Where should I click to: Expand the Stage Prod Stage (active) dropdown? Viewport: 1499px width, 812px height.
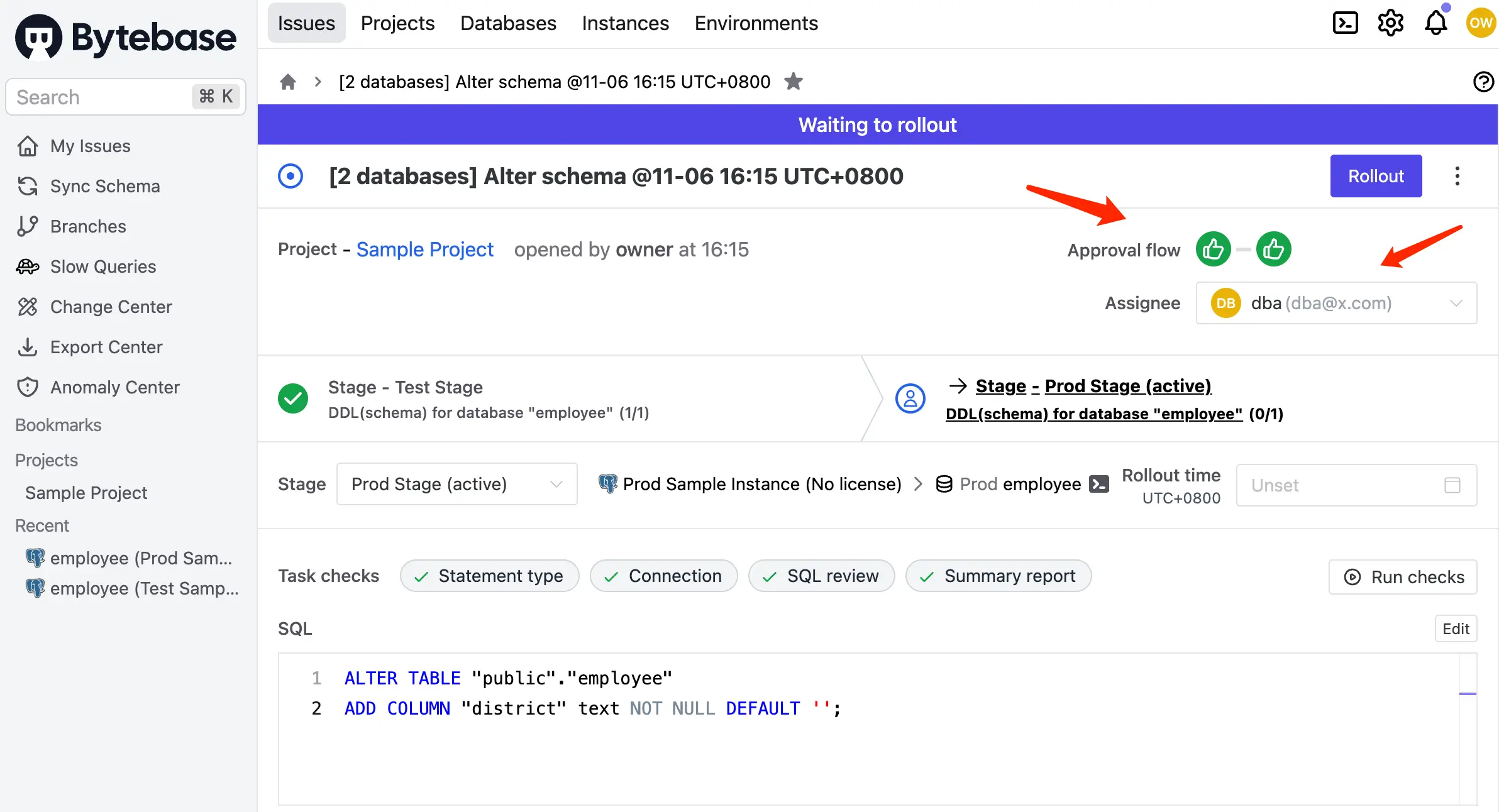coord(456,484)
